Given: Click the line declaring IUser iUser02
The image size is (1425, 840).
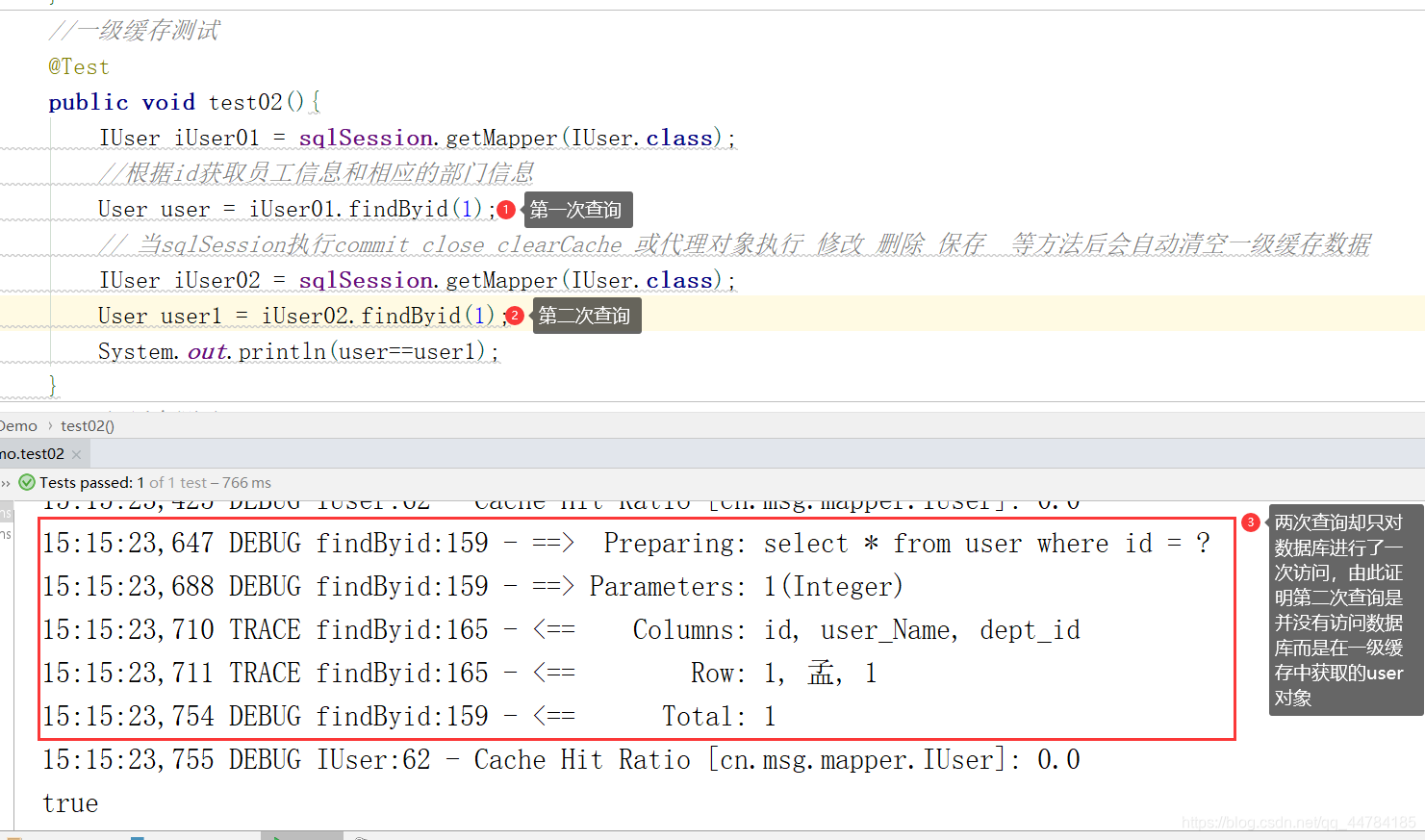Looking at the screenshot, I should [418, 280].
